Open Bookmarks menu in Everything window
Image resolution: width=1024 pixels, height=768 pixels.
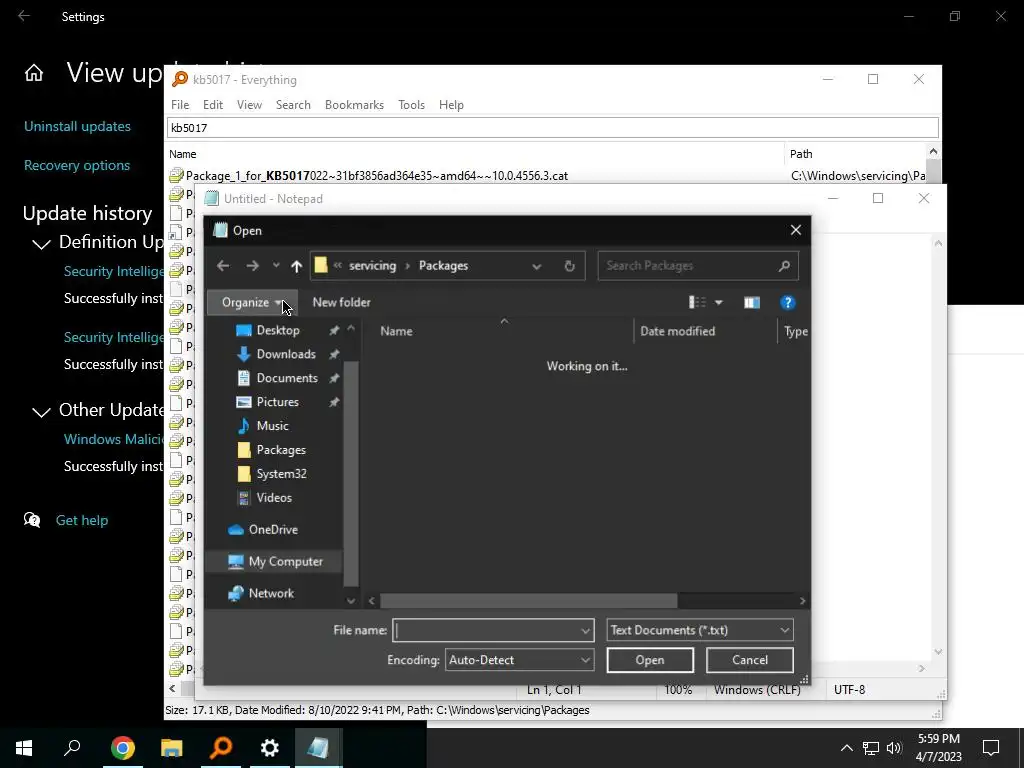(x=354, y=105)
